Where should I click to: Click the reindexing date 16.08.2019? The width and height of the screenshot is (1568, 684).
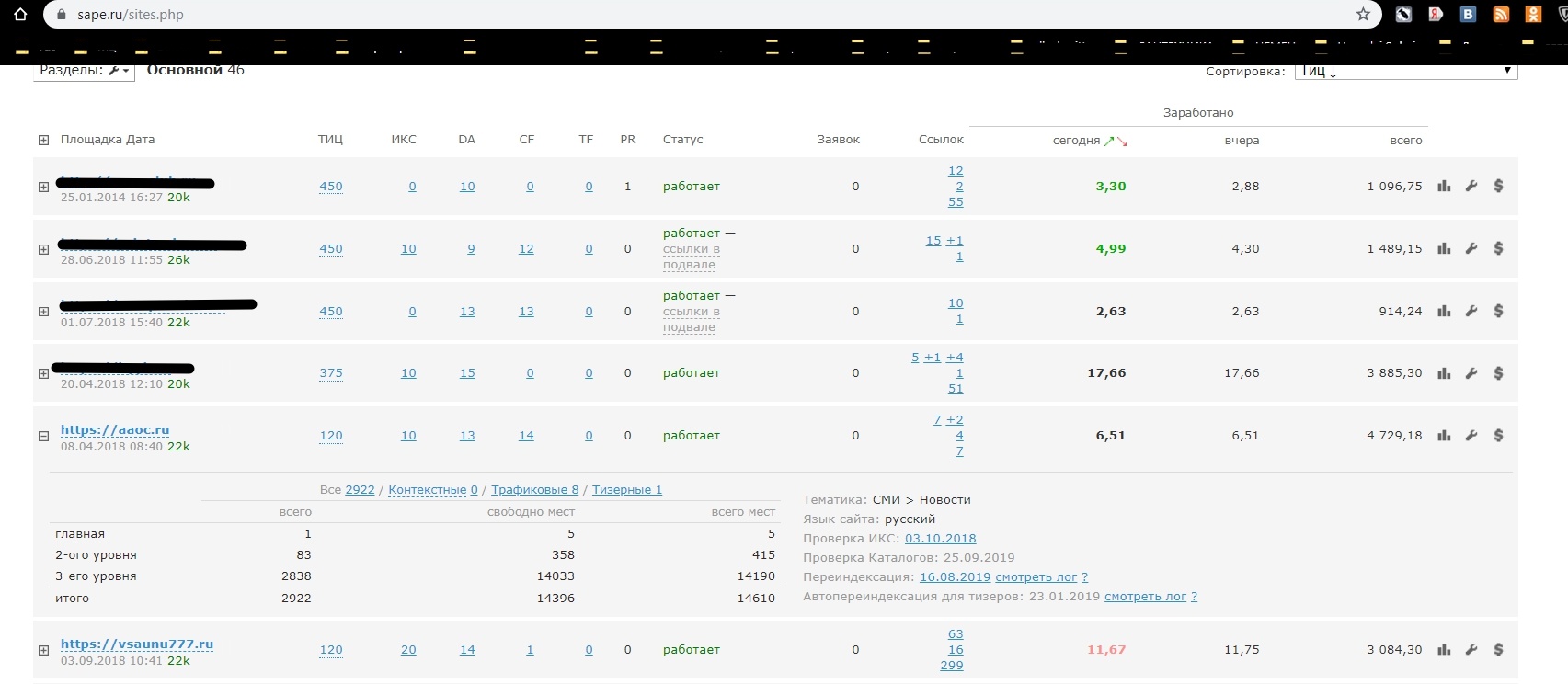point(955,577)
